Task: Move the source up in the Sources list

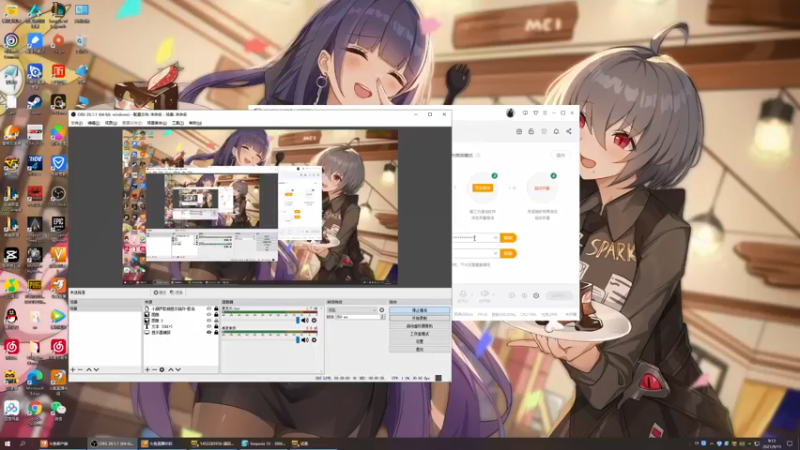Action: [171, 369]
